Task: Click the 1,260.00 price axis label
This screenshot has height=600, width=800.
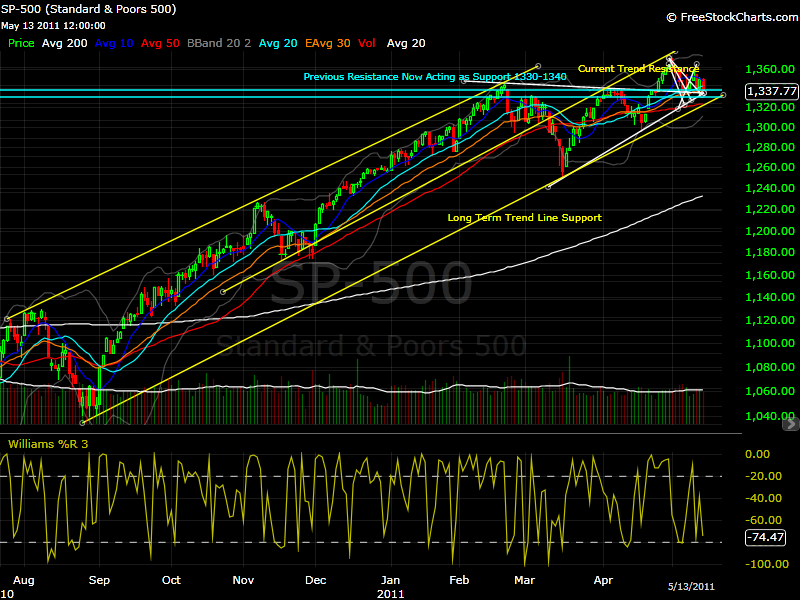Action: tap(770, 167)
